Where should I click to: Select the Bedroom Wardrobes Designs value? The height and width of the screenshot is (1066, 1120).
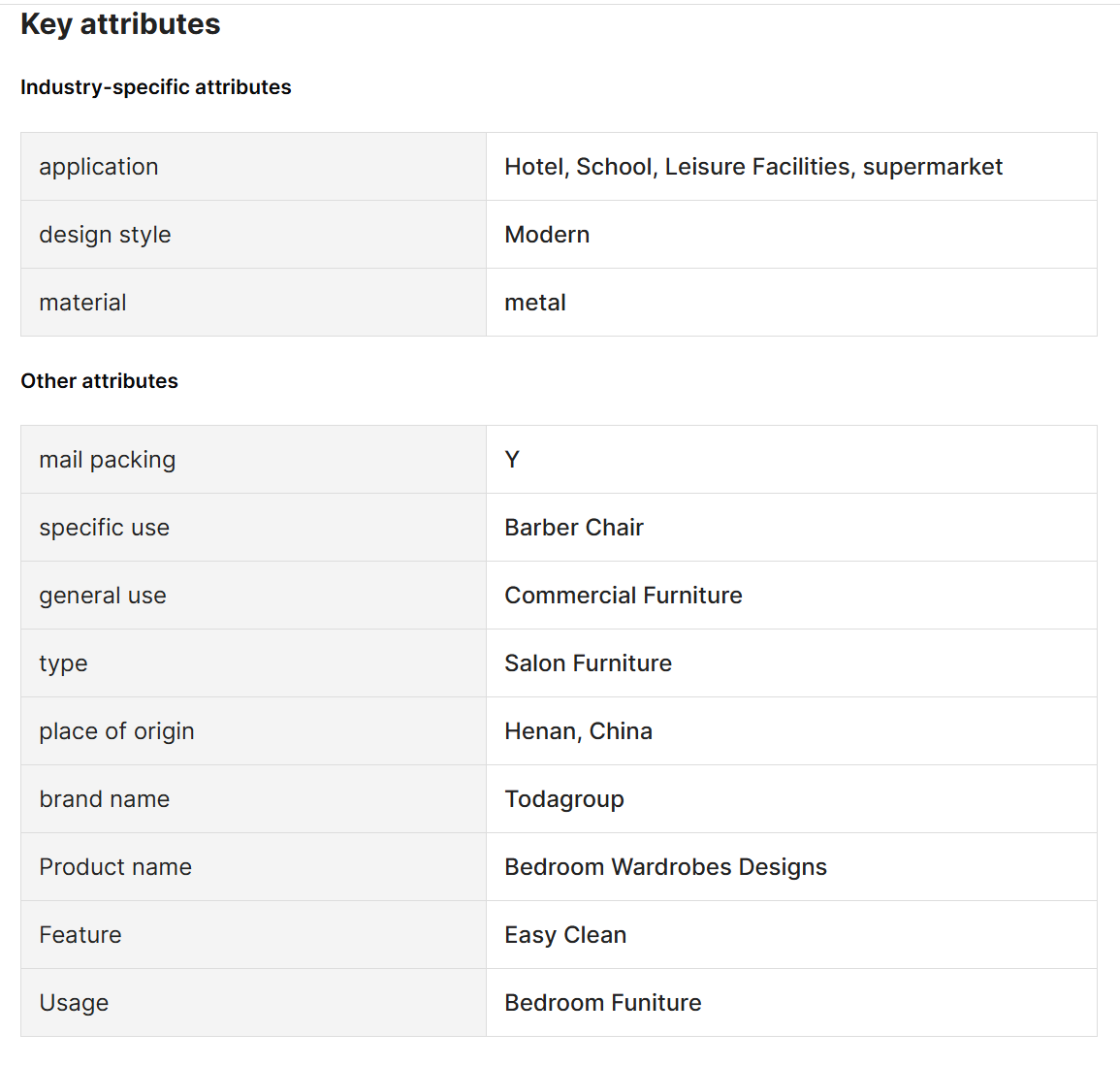pos(665,867)
